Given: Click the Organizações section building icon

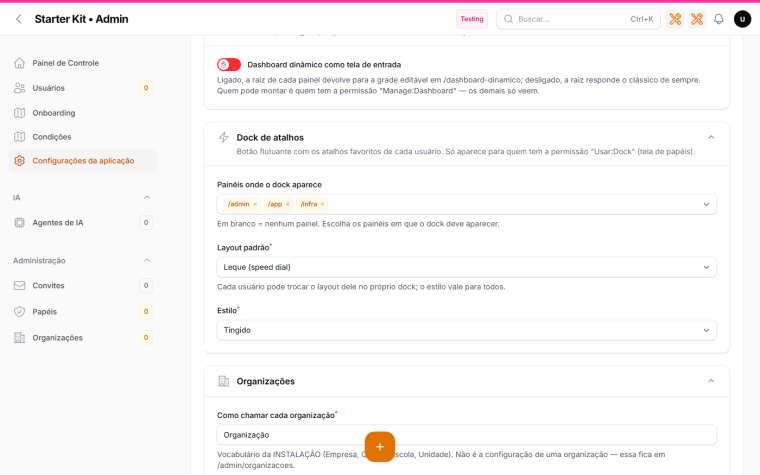Looking at the screenshot, I should (223, 381).
